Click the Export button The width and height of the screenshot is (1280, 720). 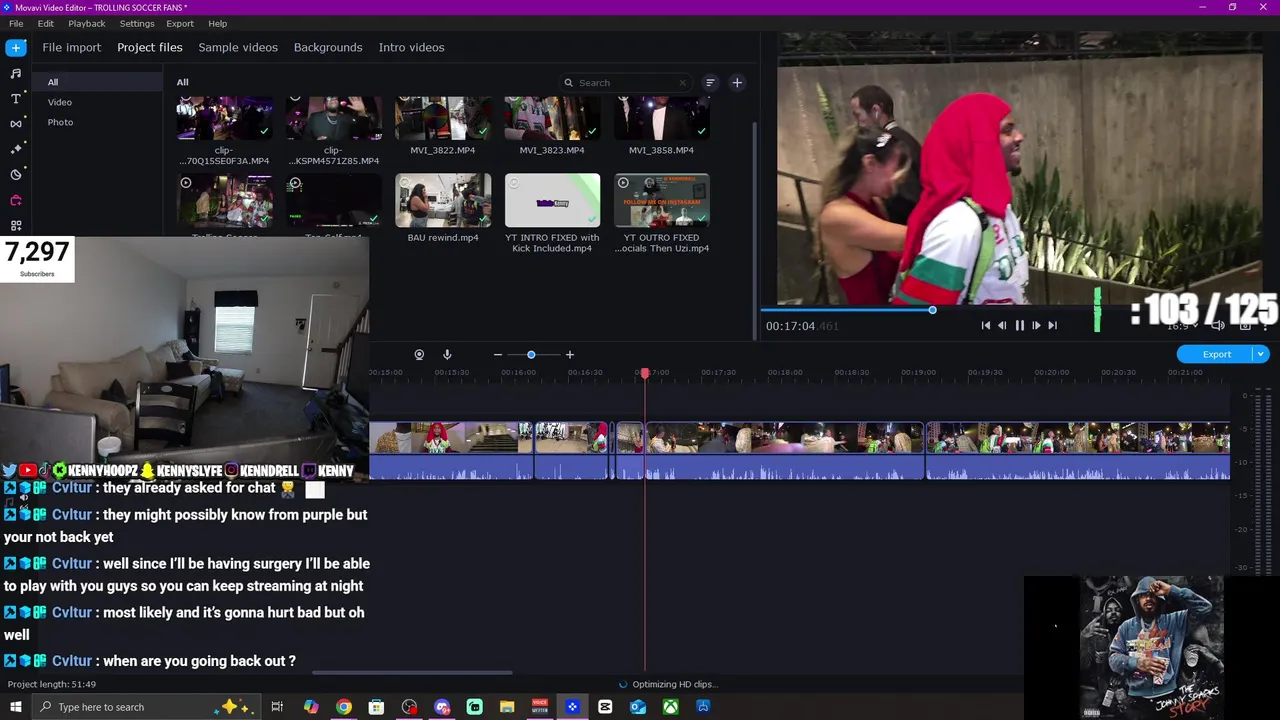pos(1216,354)
